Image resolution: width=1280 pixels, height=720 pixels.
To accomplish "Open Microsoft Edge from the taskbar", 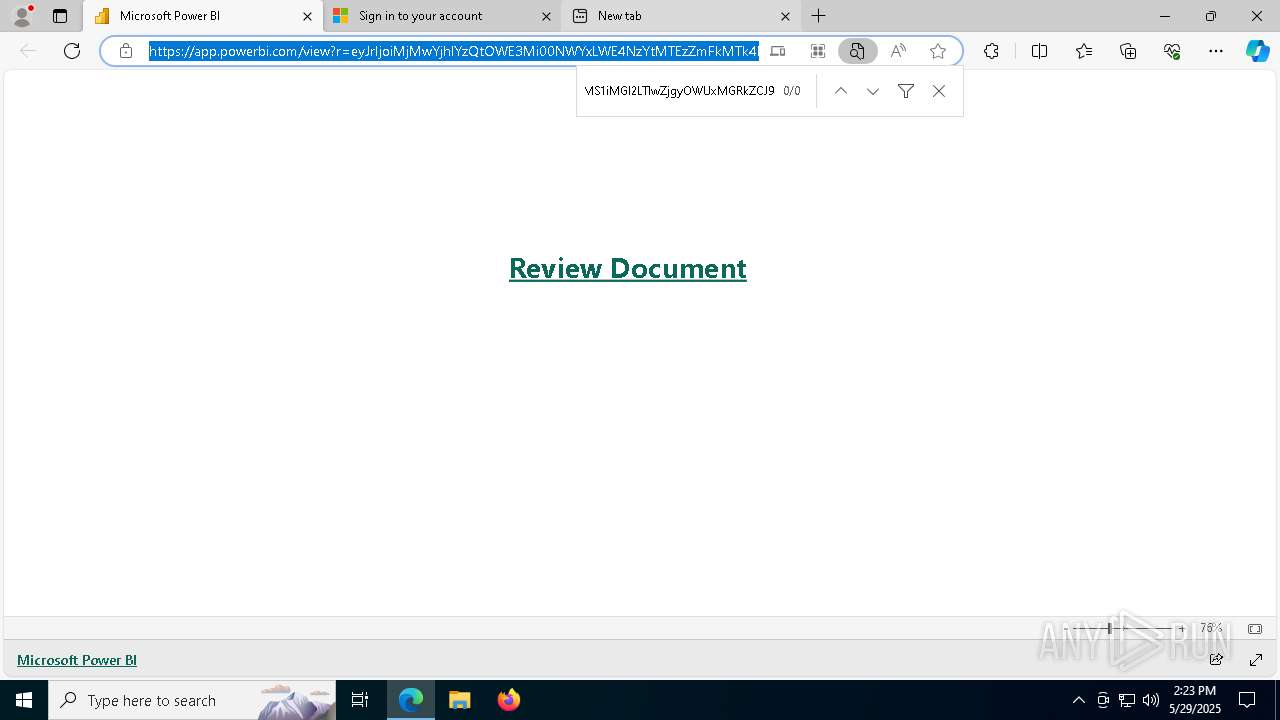I will 411,700.
